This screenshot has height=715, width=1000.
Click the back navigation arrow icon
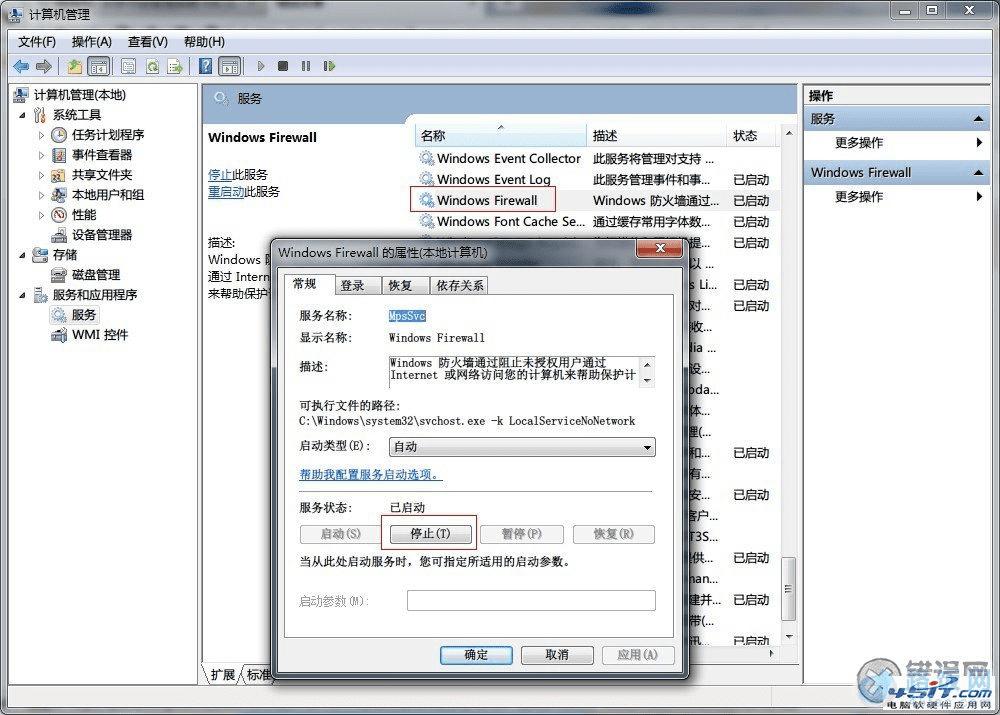[22, 66]
